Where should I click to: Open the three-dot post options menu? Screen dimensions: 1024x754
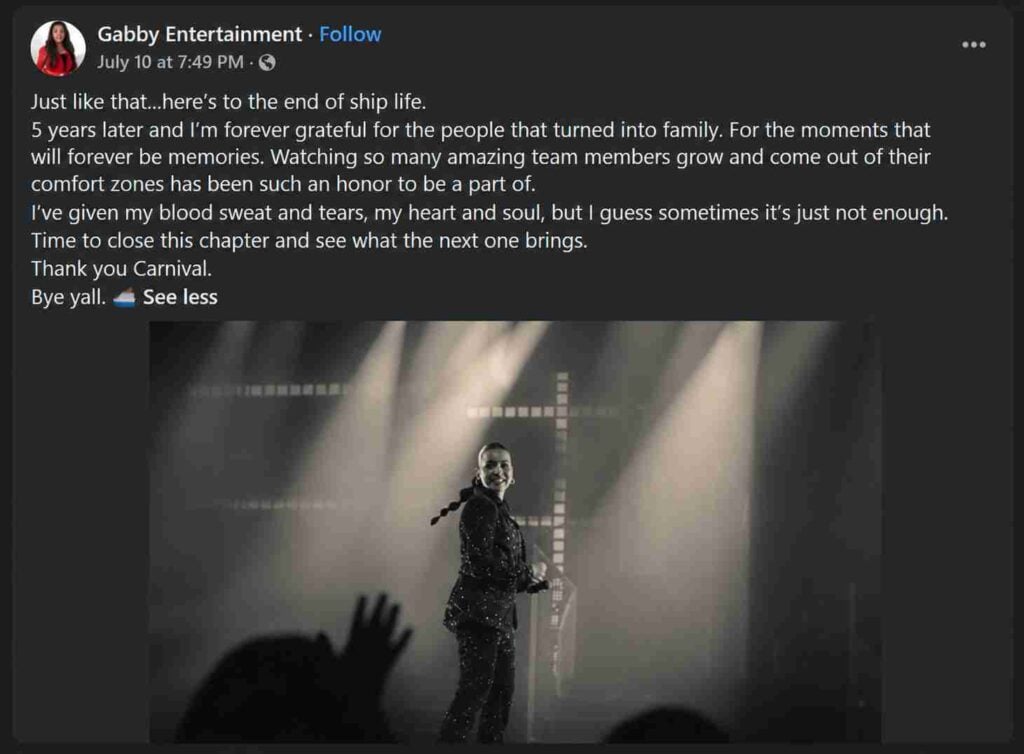point(974,44)
